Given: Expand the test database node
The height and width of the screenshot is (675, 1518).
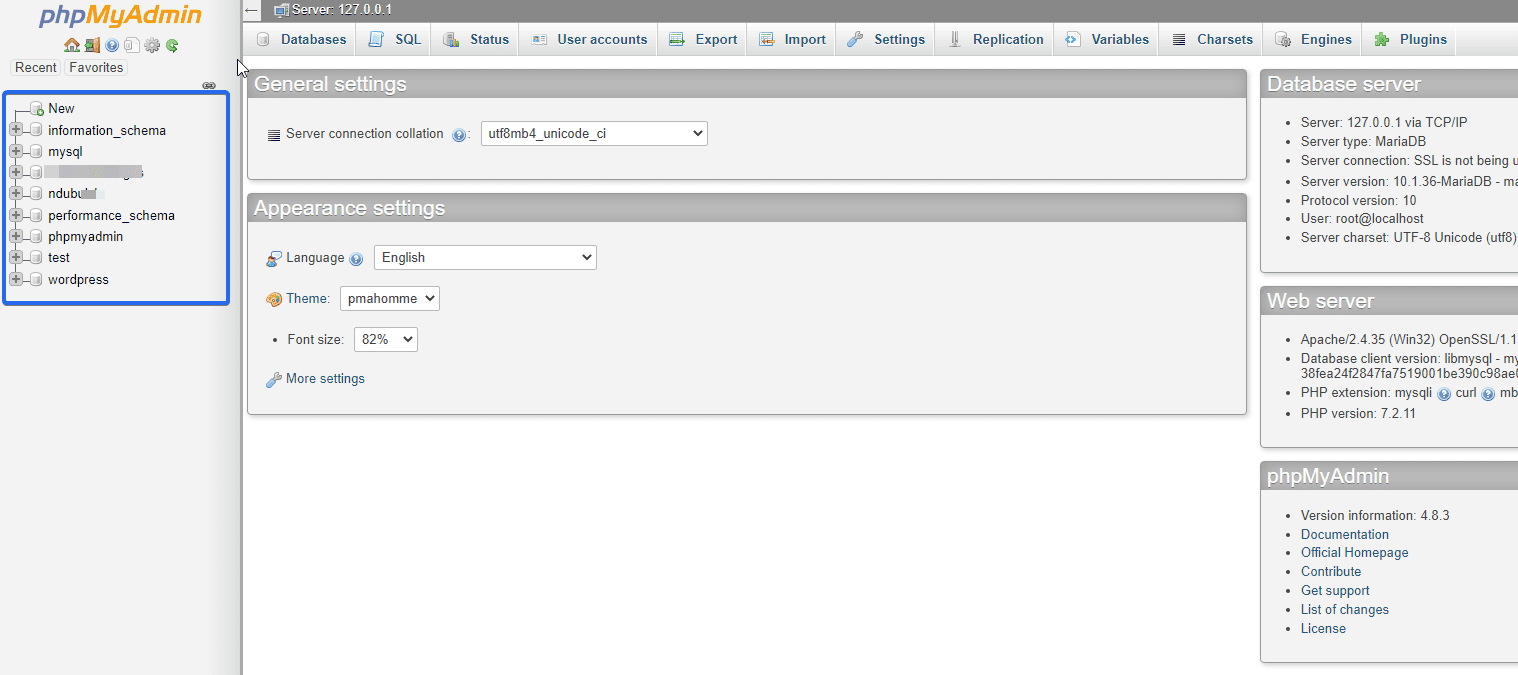Looking at the screenshot, I should (x=16, y=257).
